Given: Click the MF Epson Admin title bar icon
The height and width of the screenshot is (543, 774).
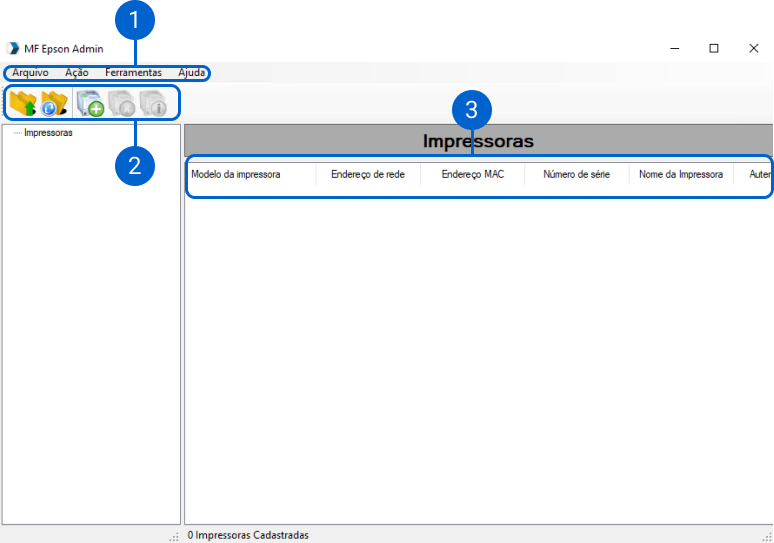Looking at the screenshot, I should [x=13, y=48].
